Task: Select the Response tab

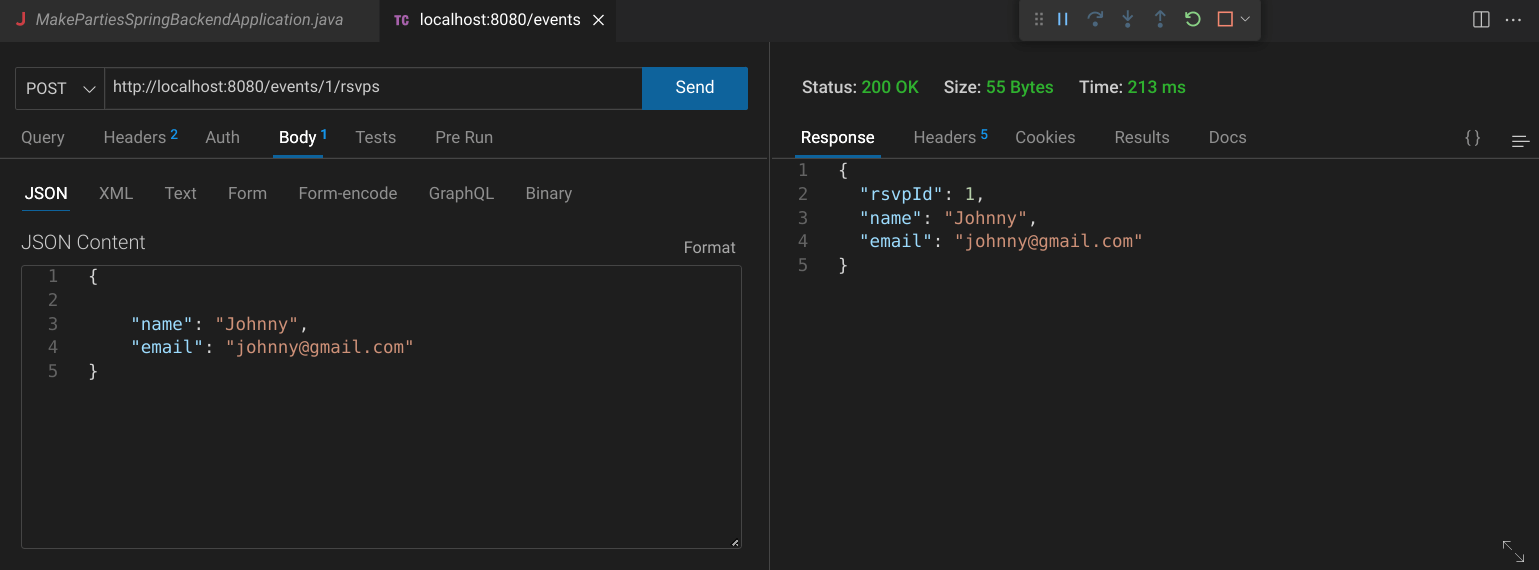Action: click(x=838, y=137)
